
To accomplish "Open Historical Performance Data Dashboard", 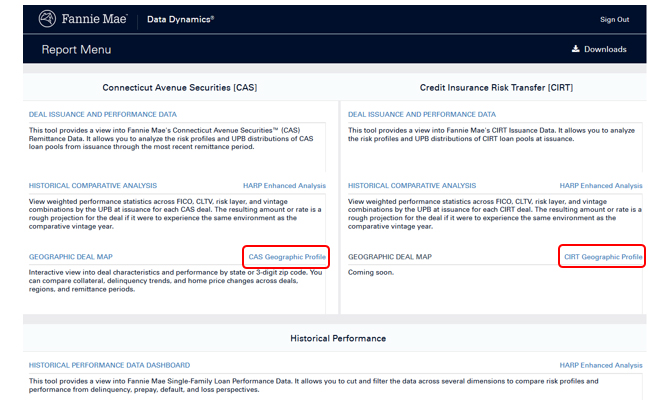I will coord(109,365).
